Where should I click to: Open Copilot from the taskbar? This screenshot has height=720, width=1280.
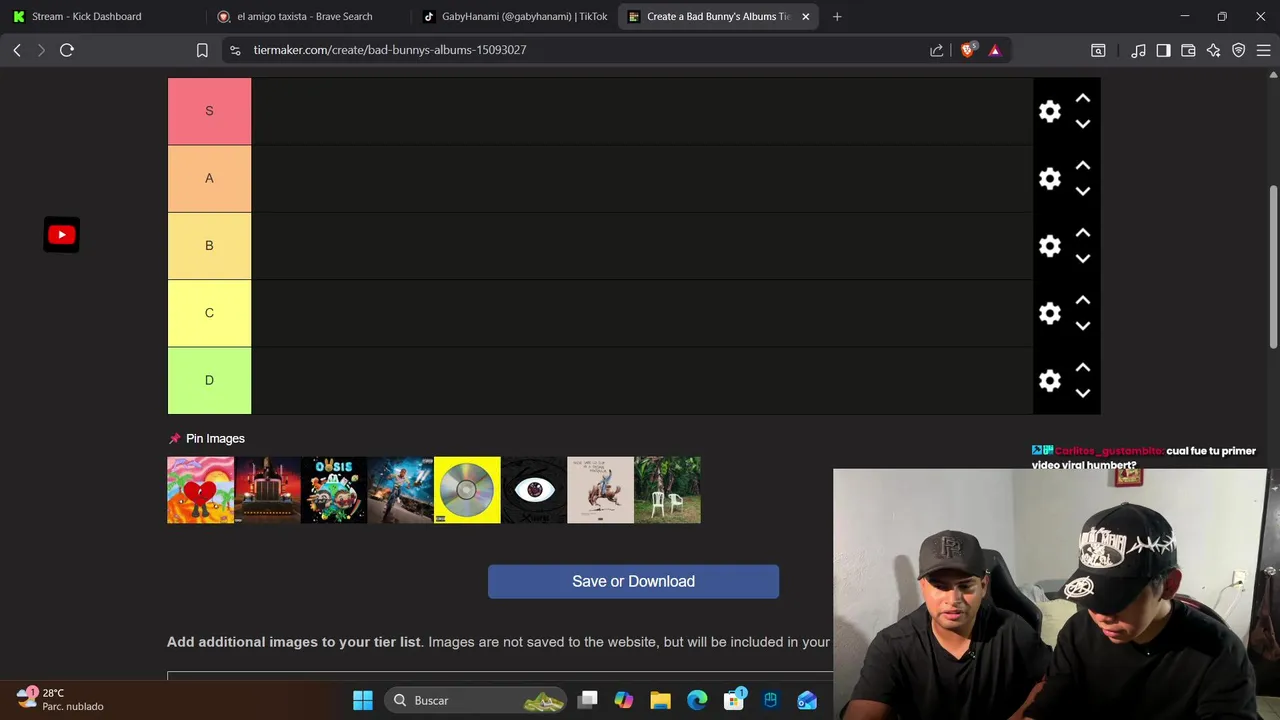(x=624, y=700)
